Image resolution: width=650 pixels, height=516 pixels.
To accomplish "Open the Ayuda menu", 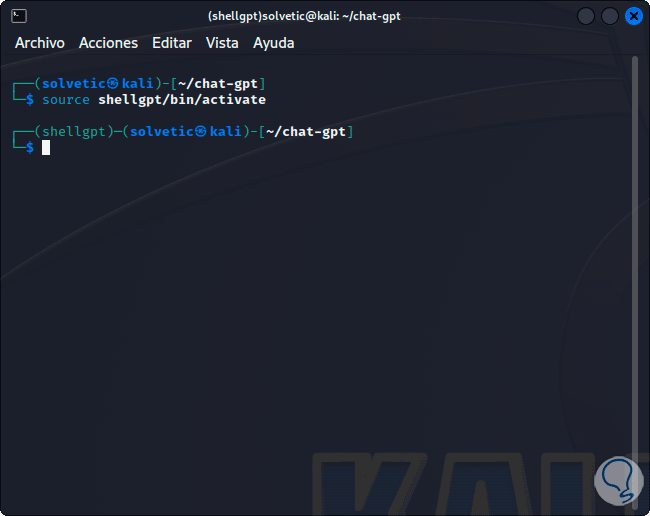I will coord(274,43).
